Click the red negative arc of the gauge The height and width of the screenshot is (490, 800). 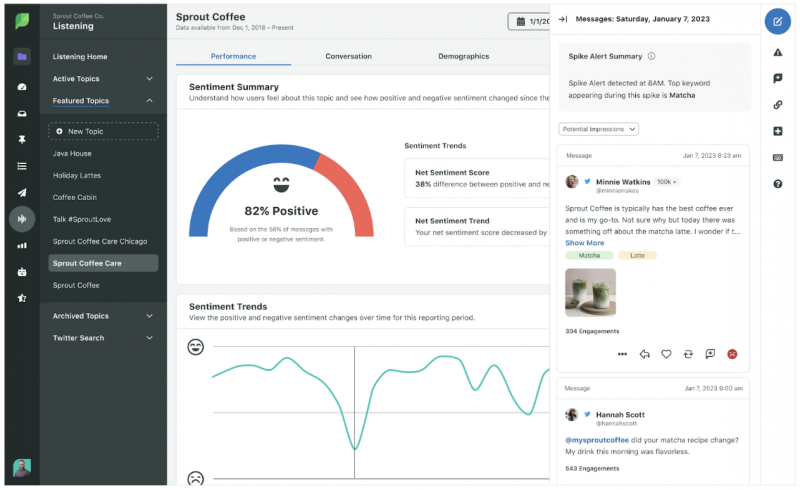pyautogui.click(x=352, y=191)
